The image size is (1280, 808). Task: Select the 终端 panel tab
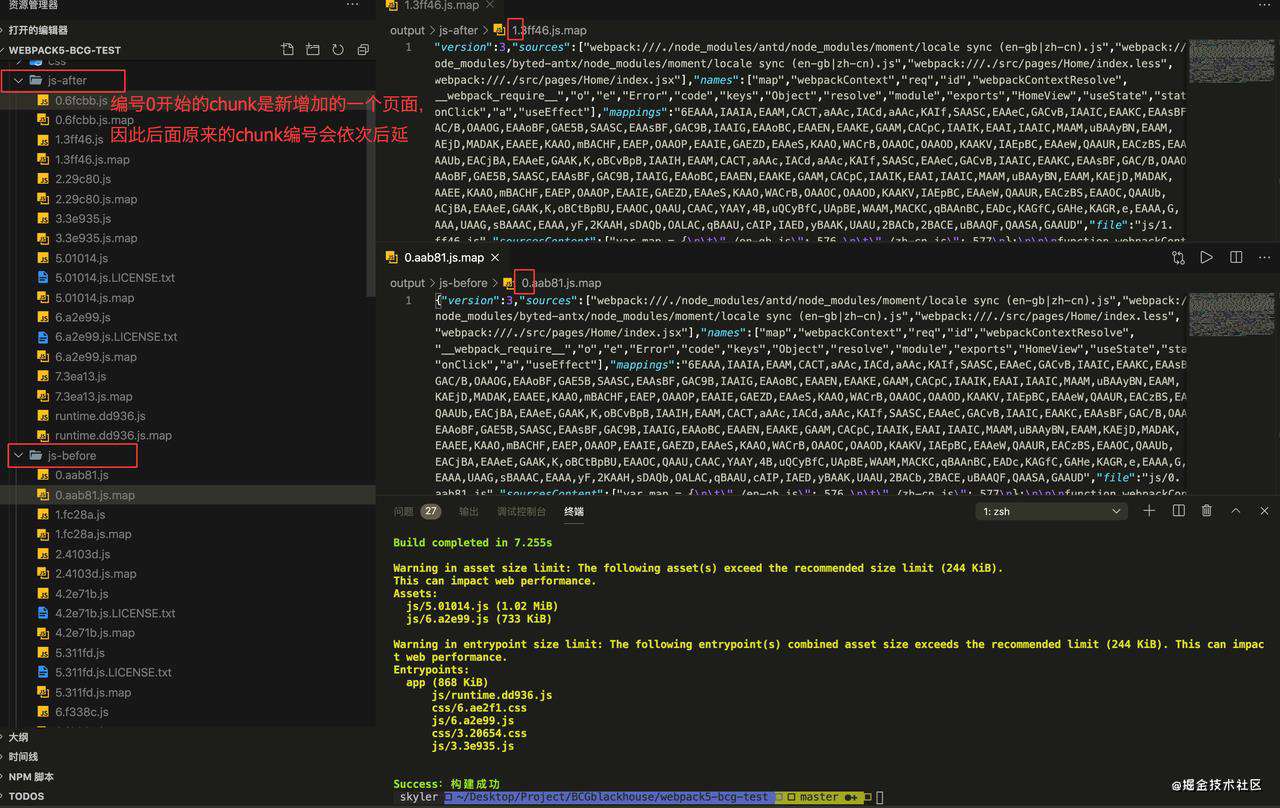[x=574, y=511]
